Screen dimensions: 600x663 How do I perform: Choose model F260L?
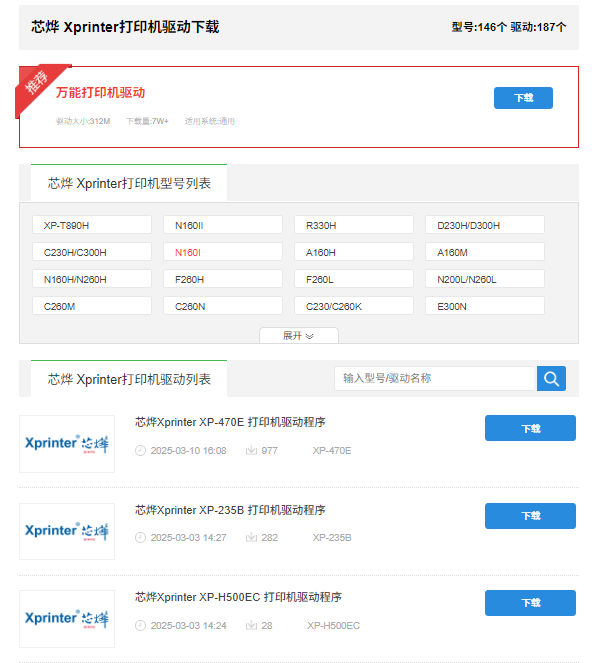(354, 279)
